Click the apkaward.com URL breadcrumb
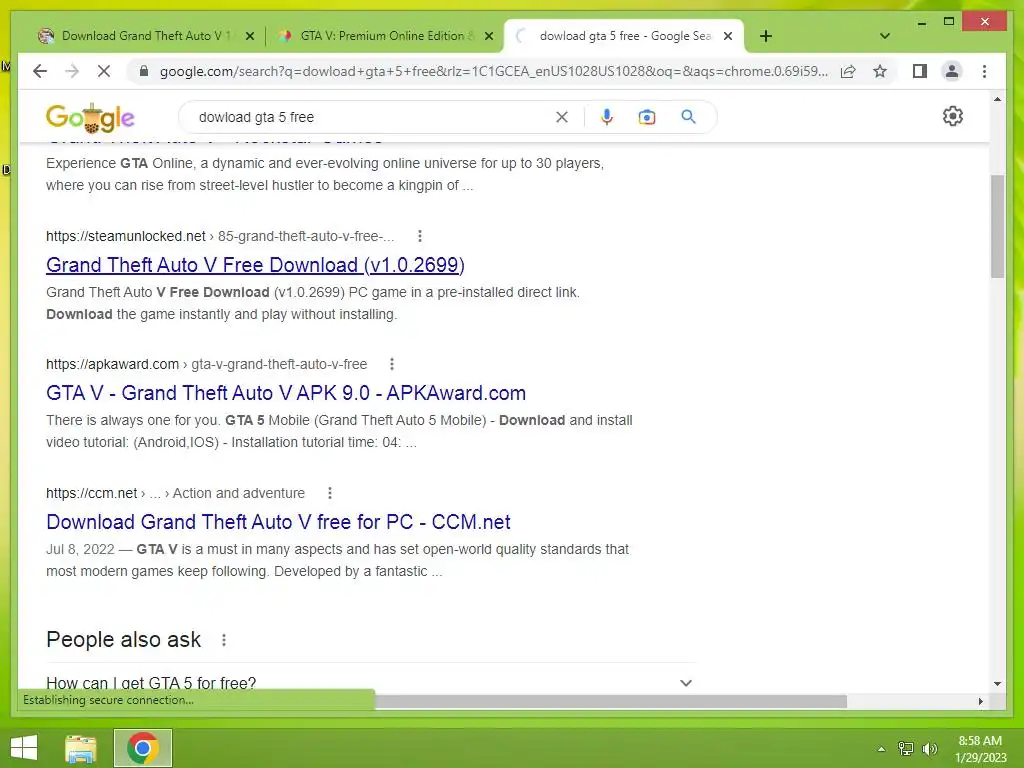The image size is (1024, 768). pyautogui.click(x=206, y=364)
